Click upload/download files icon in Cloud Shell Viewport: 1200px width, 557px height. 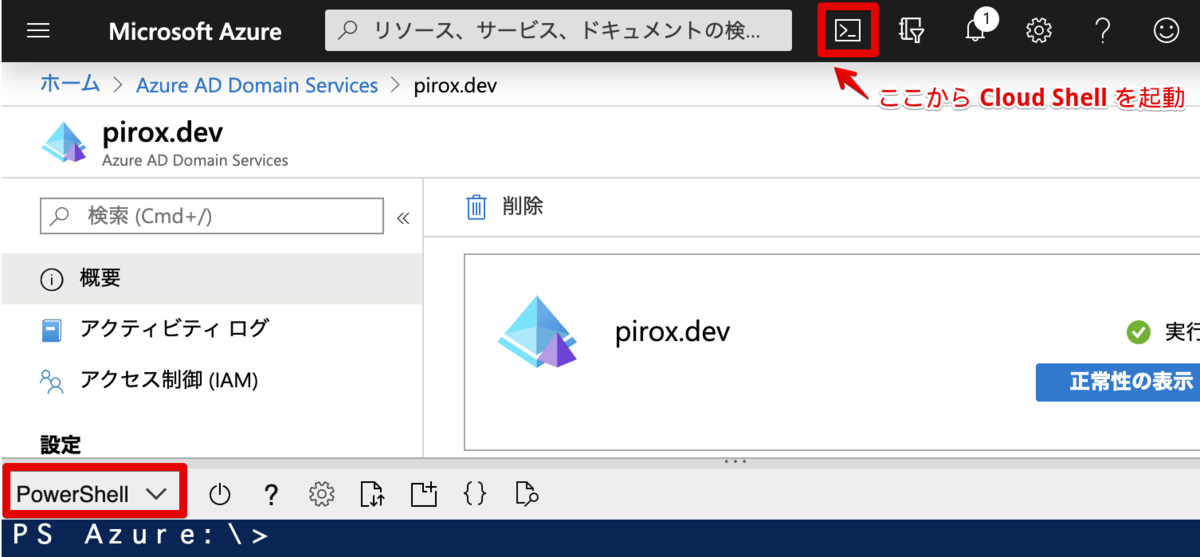[372, 493]
